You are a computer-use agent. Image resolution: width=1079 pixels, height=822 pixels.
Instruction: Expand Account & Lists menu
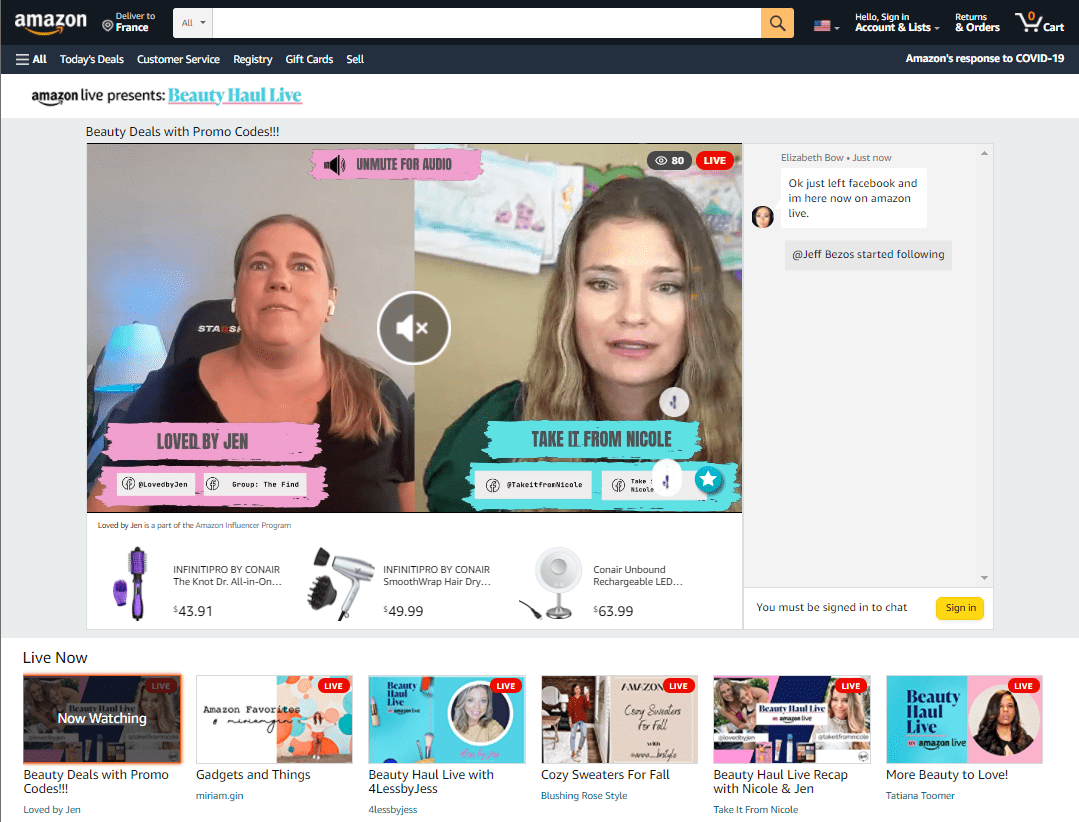click(x=897, y=22)
